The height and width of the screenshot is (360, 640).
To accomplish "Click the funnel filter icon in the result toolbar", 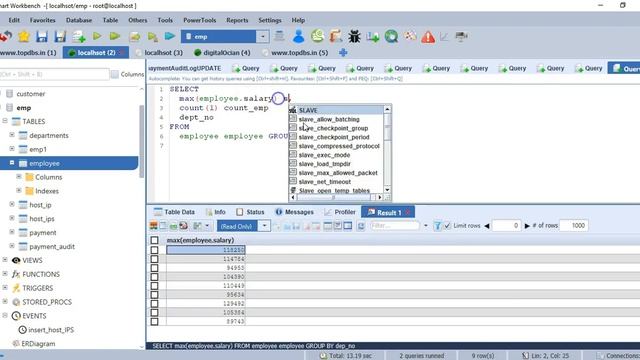I will point(437,226).
